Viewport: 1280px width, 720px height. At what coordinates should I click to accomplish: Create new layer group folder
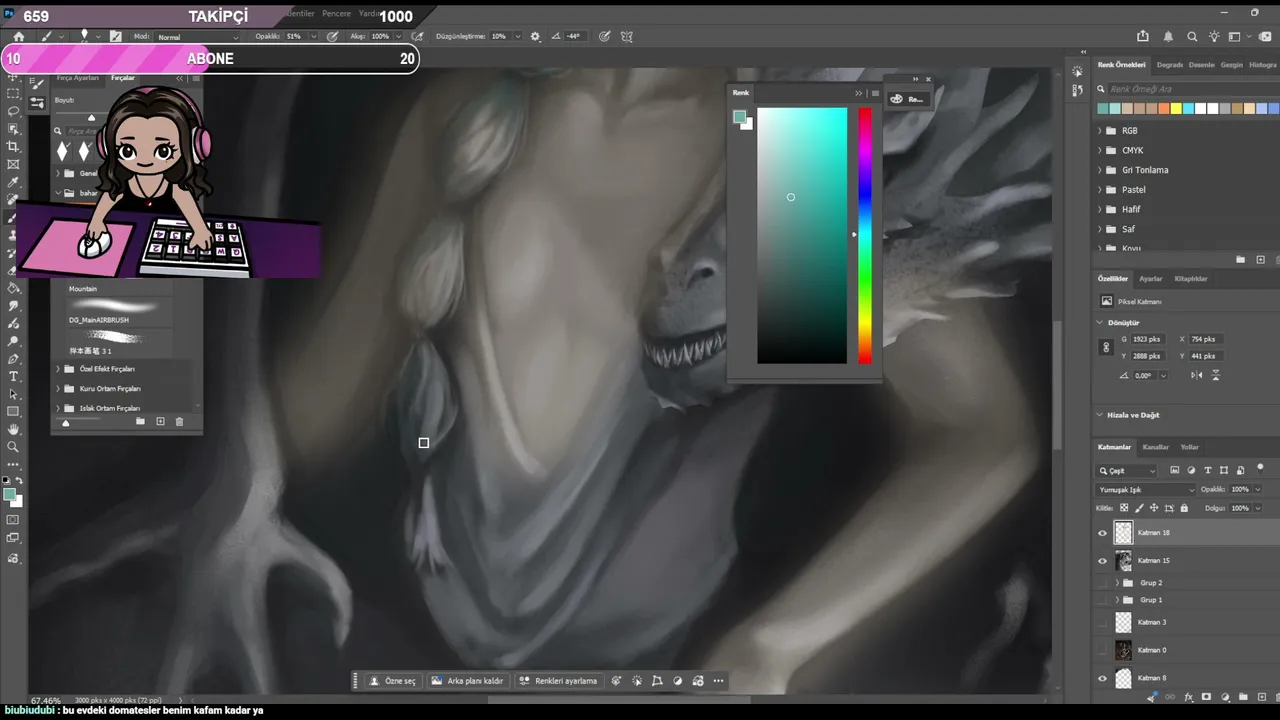pyautogui.click(x=1242, y=697)
